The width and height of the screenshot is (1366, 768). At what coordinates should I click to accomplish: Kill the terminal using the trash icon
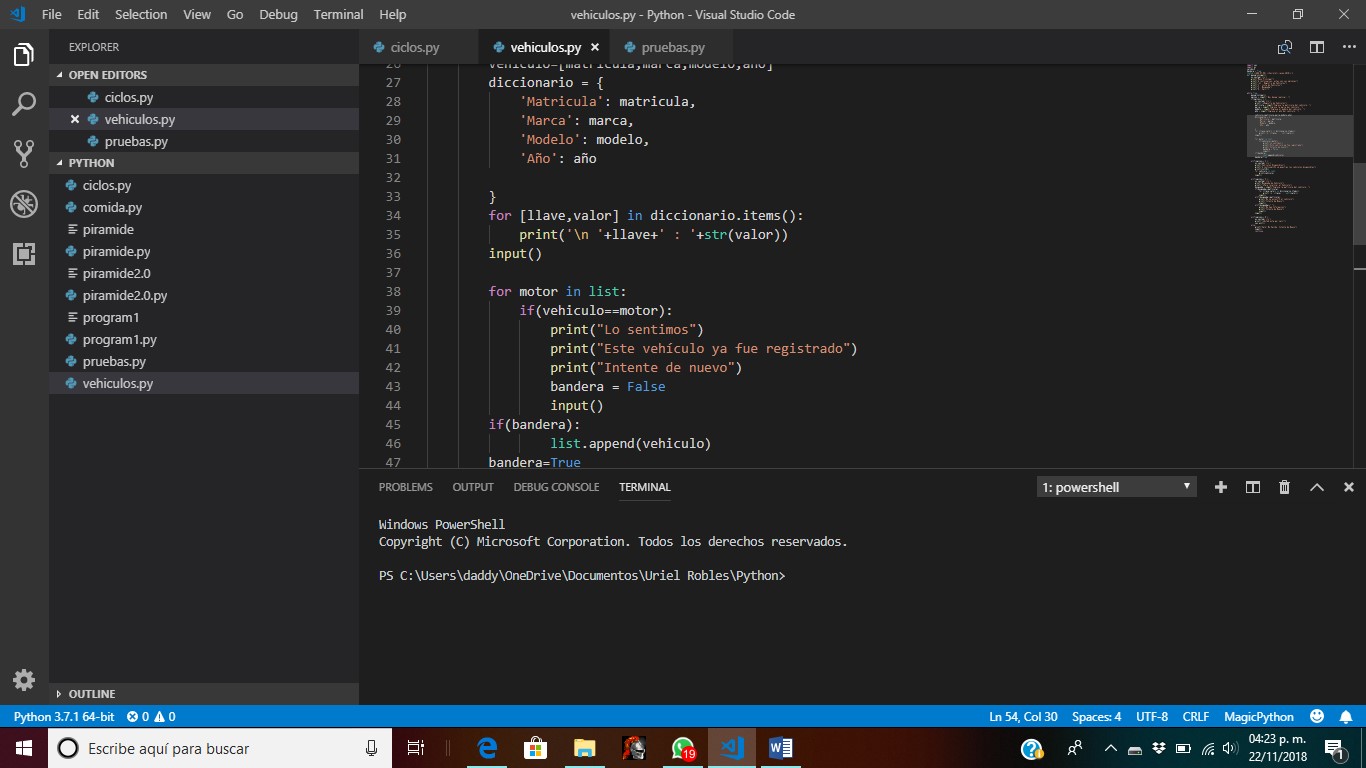1284,487
